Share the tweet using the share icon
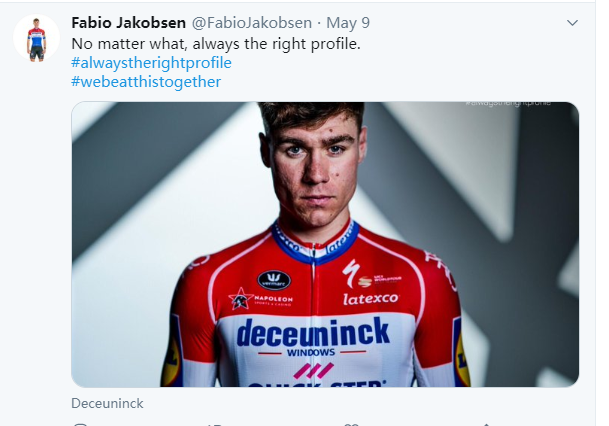The height and width of the screenshot is (426, 609). coord(482,423)
